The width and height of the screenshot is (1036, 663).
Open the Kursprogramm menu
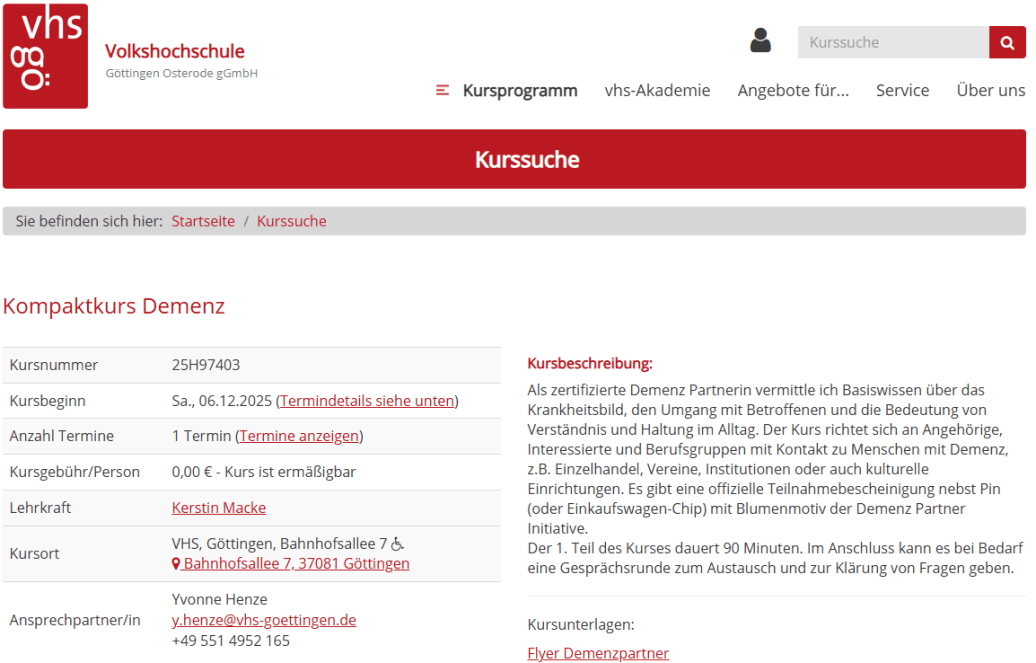[x=519, y=91]
